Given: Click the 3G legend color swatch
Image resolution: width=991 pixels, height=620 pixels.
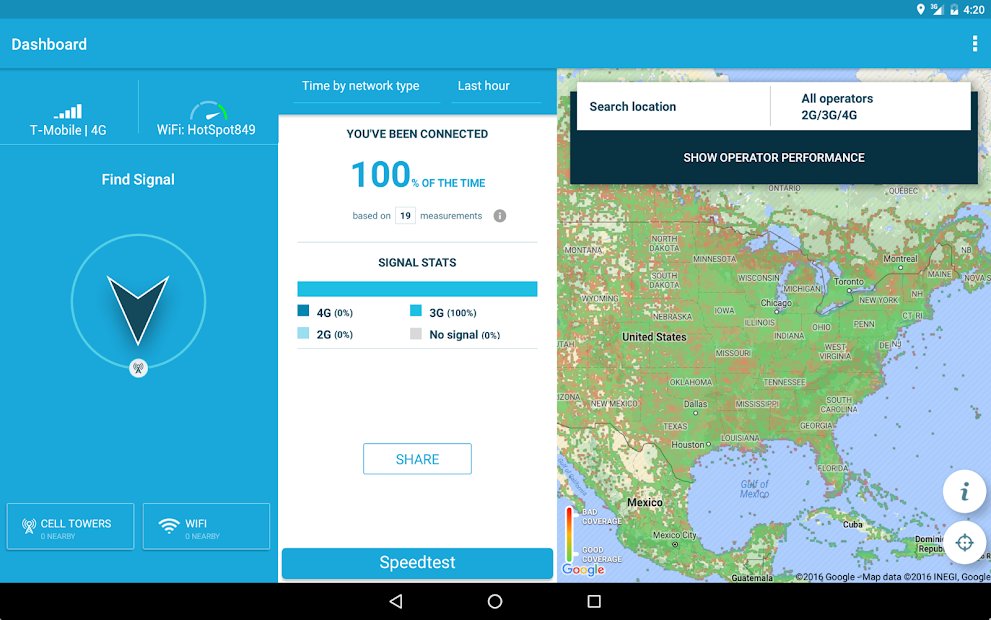Looking at the screenshot, I should [x=416, y=312].
